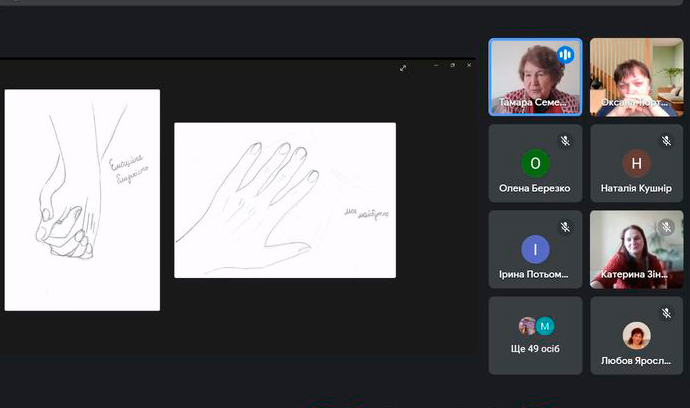690x408 pixels.
Task: Click muted mic icon on Наталія Кушнір tile
Action: pos(666,141)
